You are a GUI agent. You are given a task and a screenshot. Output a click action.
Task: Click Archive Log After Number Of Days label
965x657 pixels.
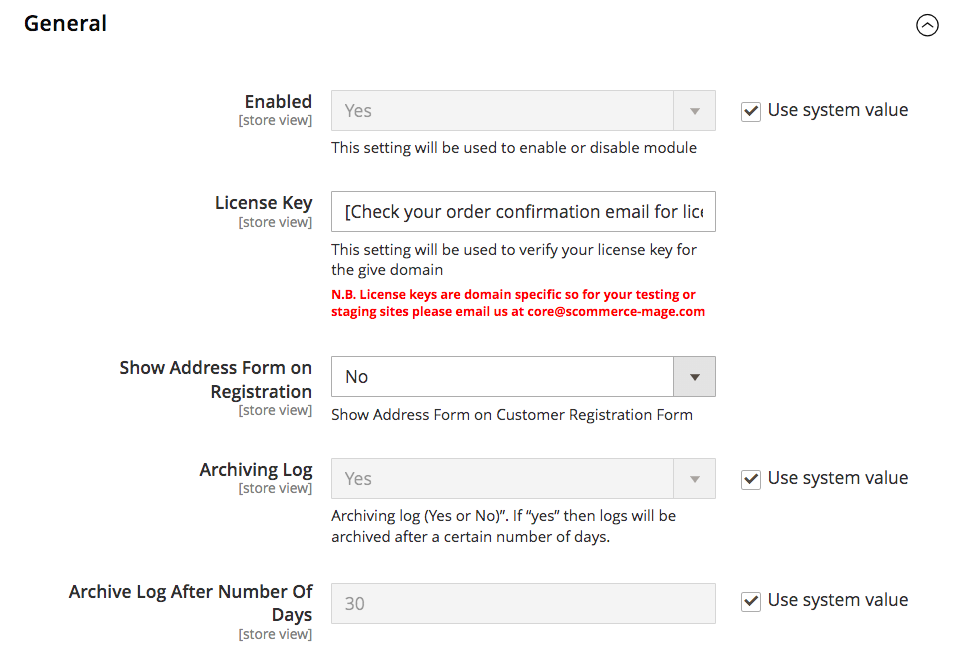coord(191,603)
